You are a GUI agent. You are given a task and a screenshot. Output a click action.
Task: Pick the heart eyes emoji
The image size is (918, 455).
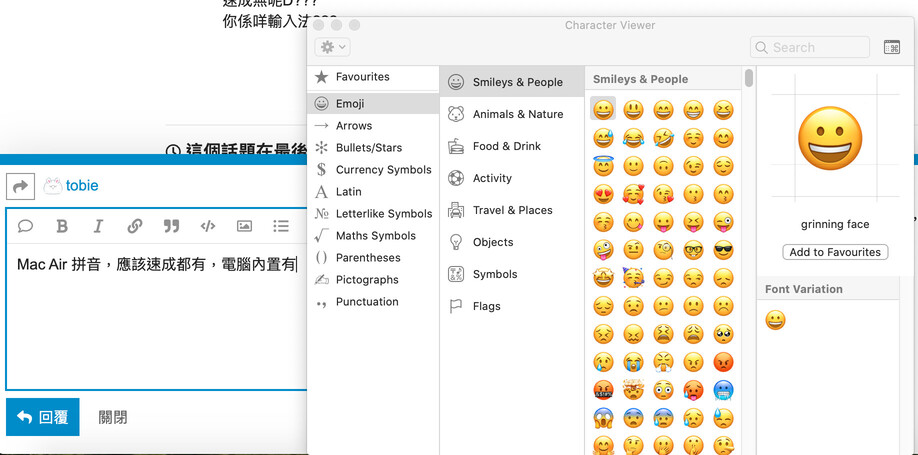pyautogui.click(x=603, y=194)
